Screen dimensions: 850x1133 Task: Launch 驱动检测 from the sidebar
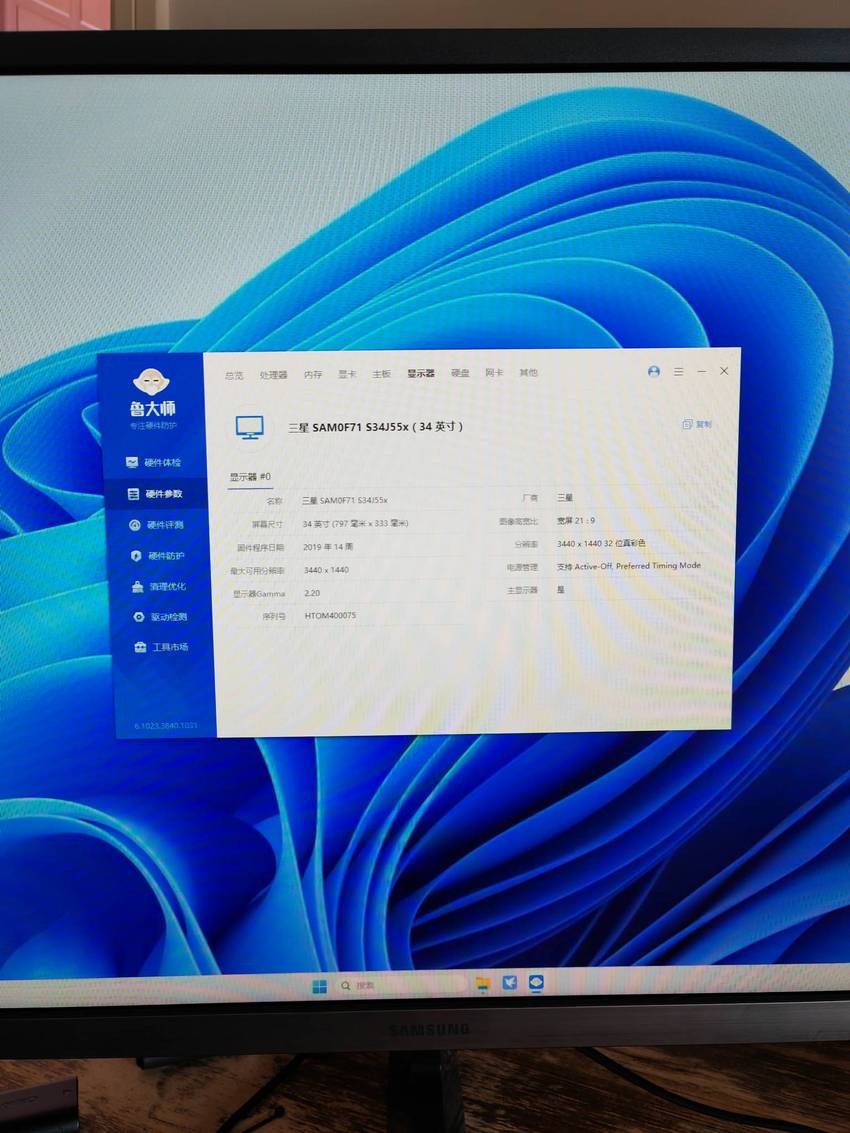(160, 616)
